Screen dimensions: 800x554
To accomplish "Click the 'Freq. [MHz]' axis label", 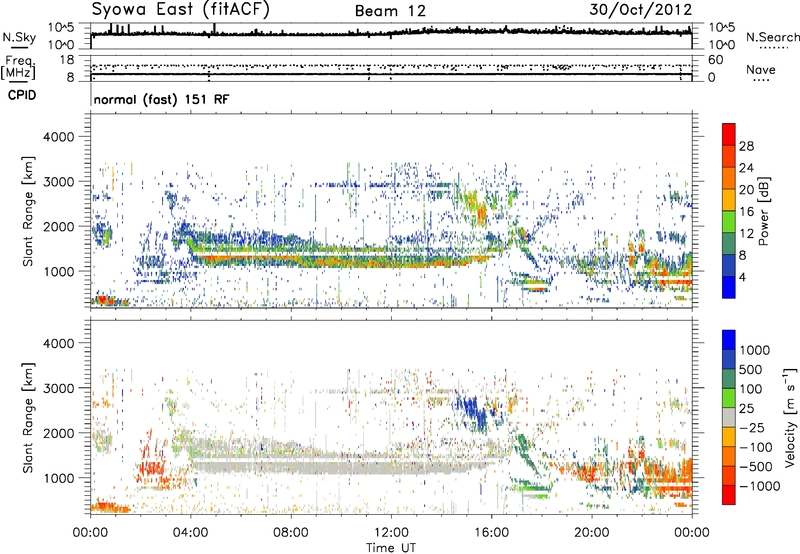I will [x=18, y=68].
